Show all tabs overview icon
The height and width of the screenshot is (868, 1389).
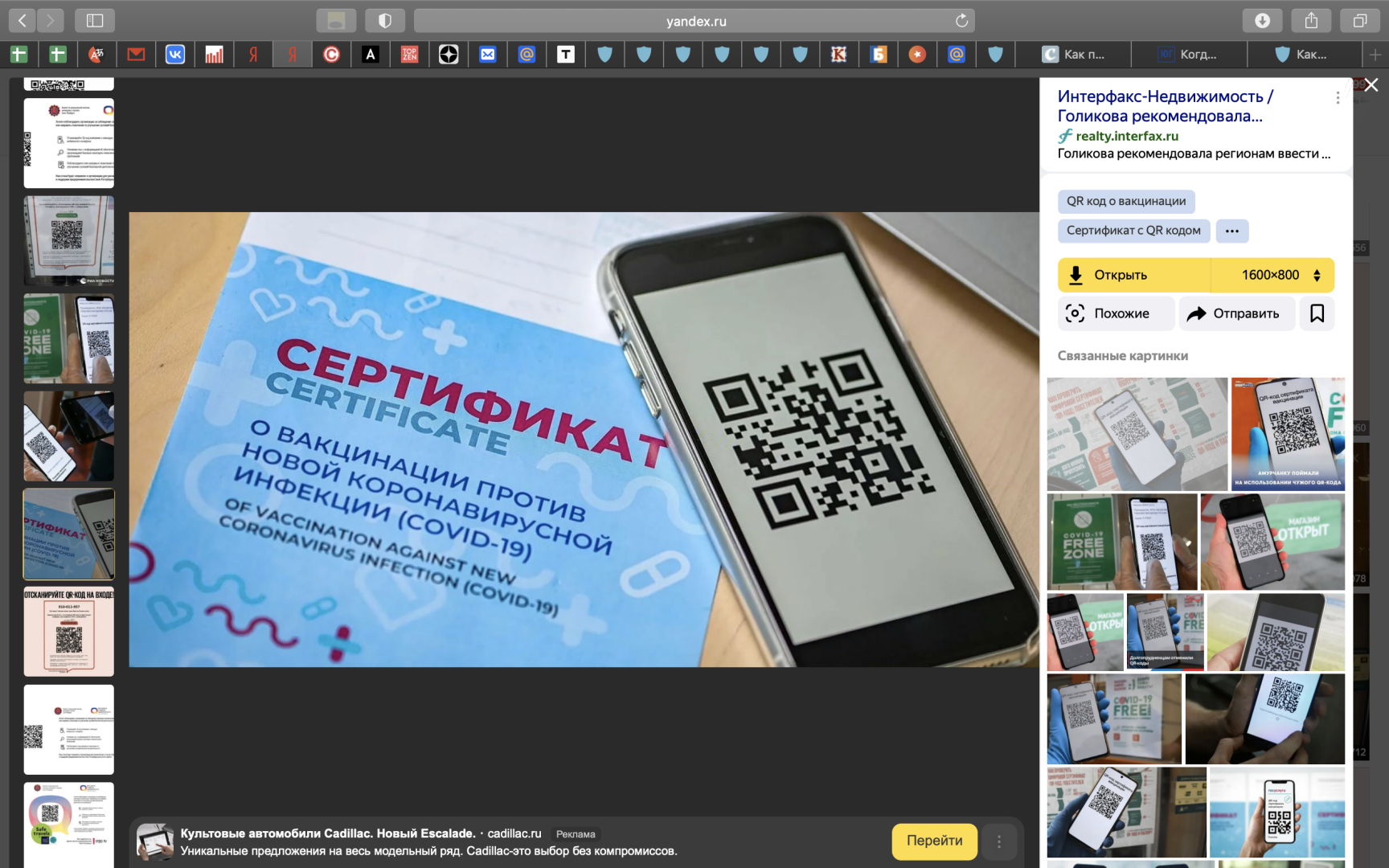(x=1359, y=20)
